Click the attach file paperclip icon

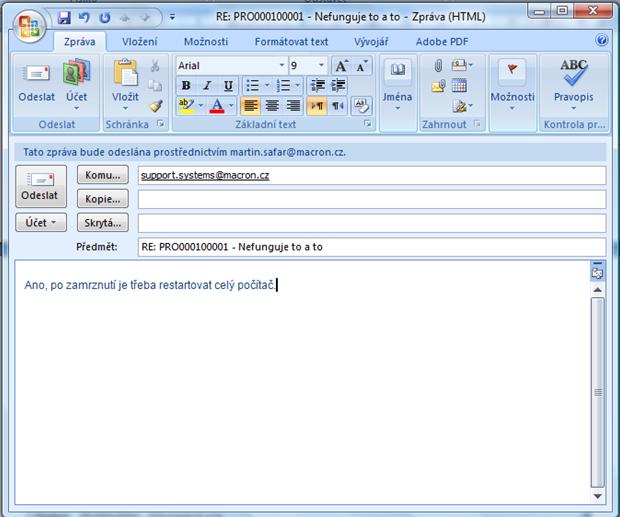click(x=437, y=66)
